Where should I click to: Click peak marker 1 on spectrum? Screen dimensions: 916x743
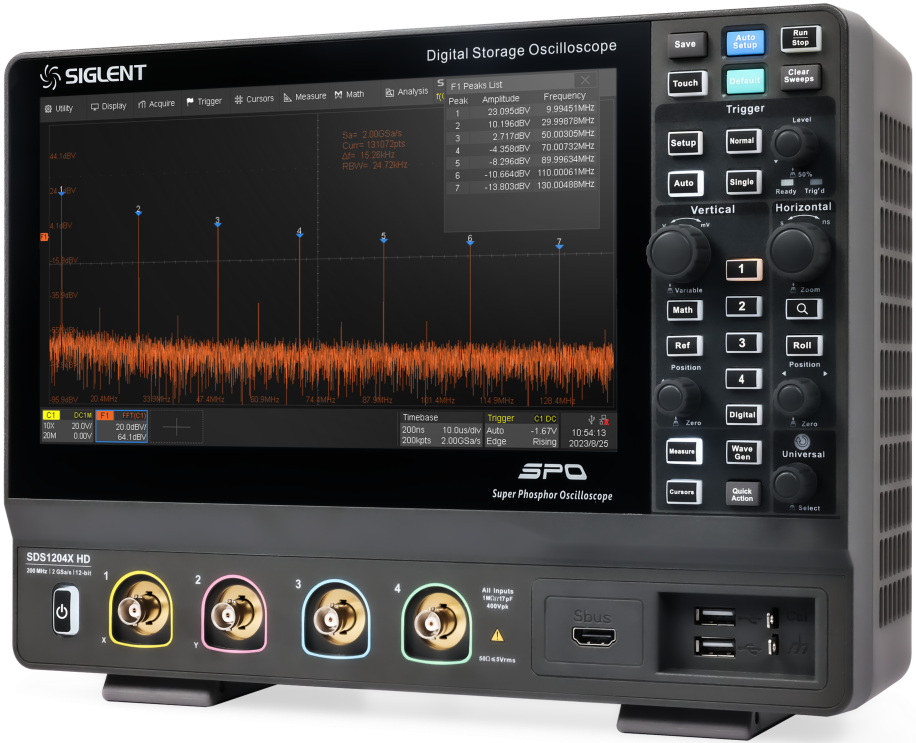61,191
